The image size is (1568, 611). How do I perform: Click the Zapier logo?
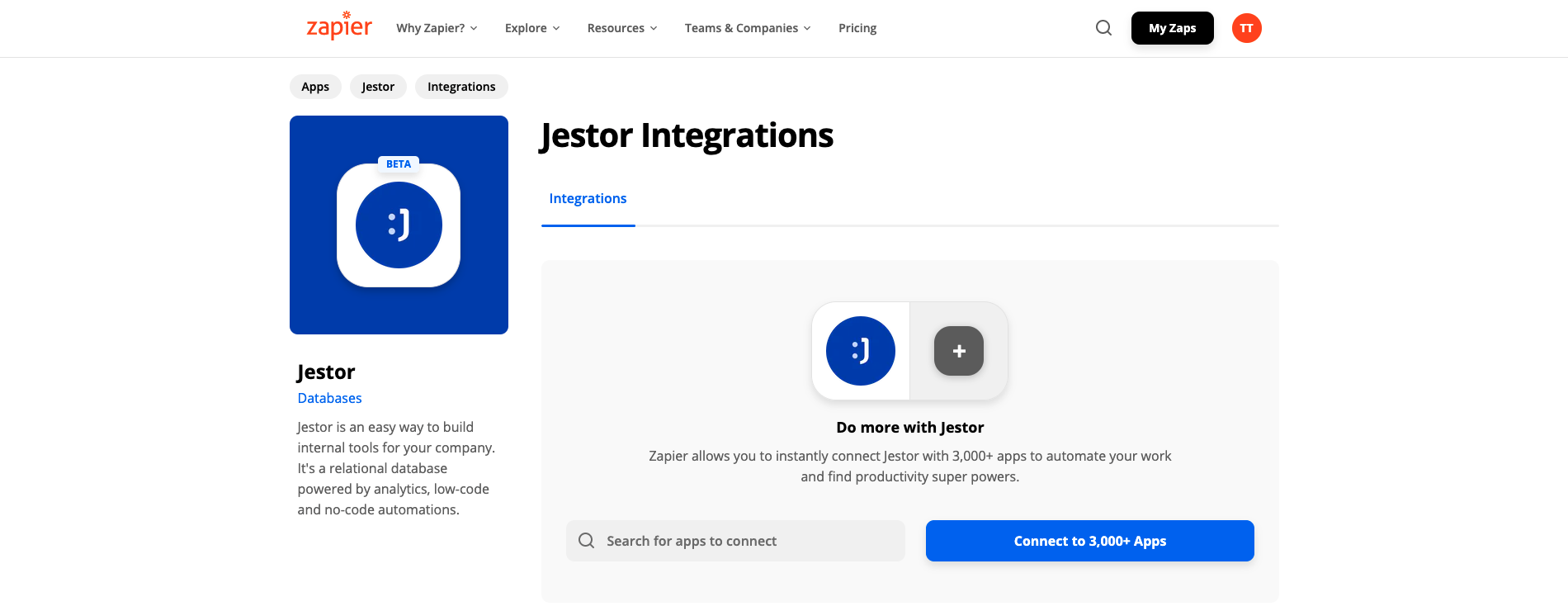pos(339,26)
